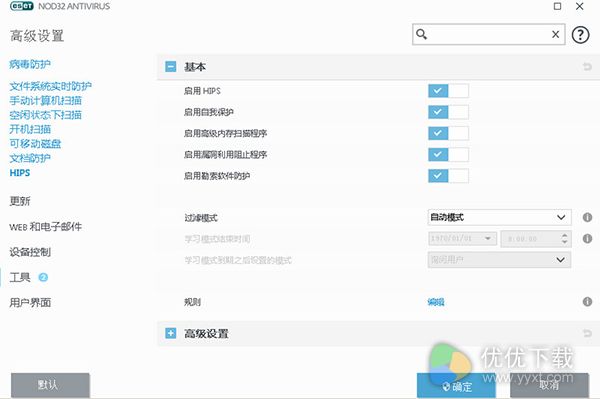The height and width of the screenshot is (399, 600).
Task: Click the 默认 button
Action: [x=50, y=385]
